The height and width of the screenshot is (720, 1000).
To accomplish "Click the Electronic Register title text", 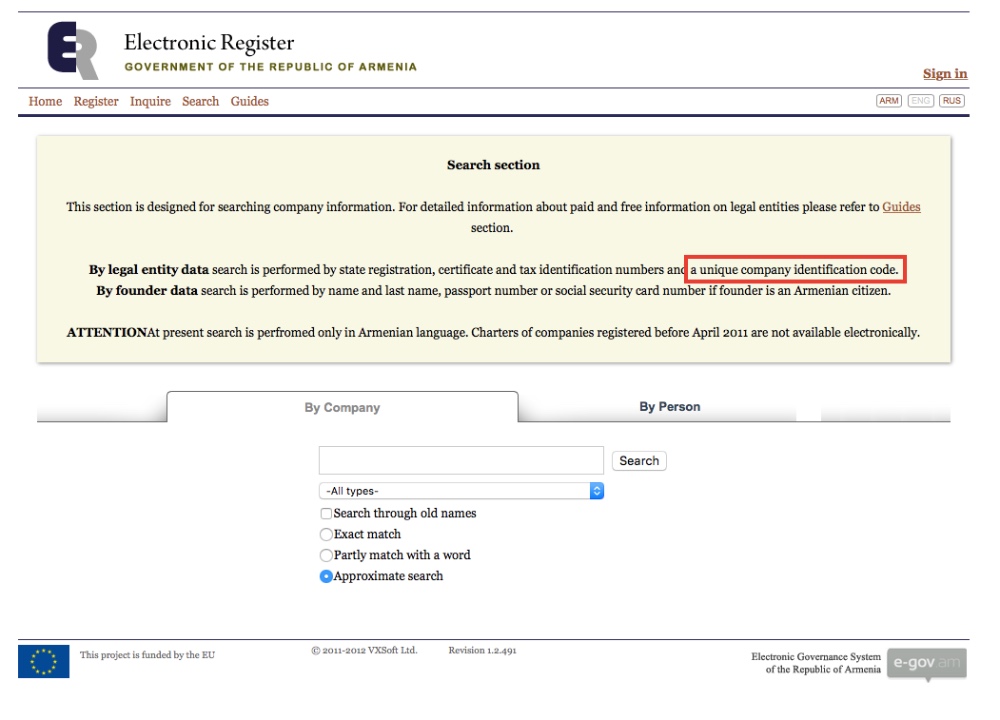I will [209, 43].
